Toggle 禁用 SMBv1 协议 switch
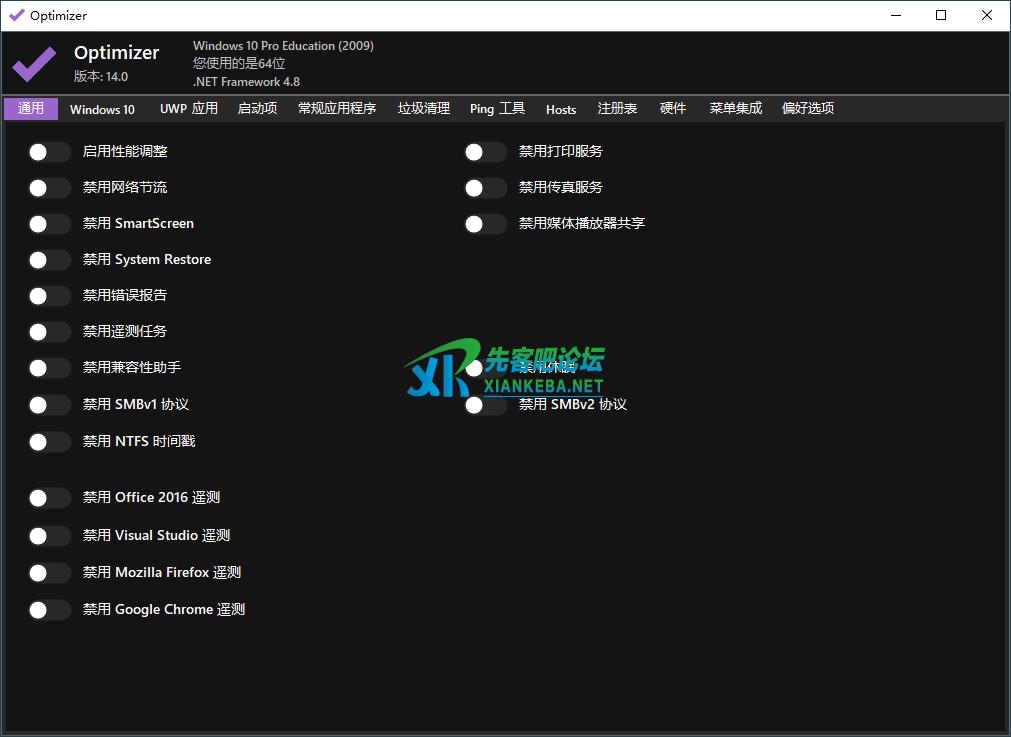Image resolution: width=1011 pixels, height=737 pixels. 49,405
